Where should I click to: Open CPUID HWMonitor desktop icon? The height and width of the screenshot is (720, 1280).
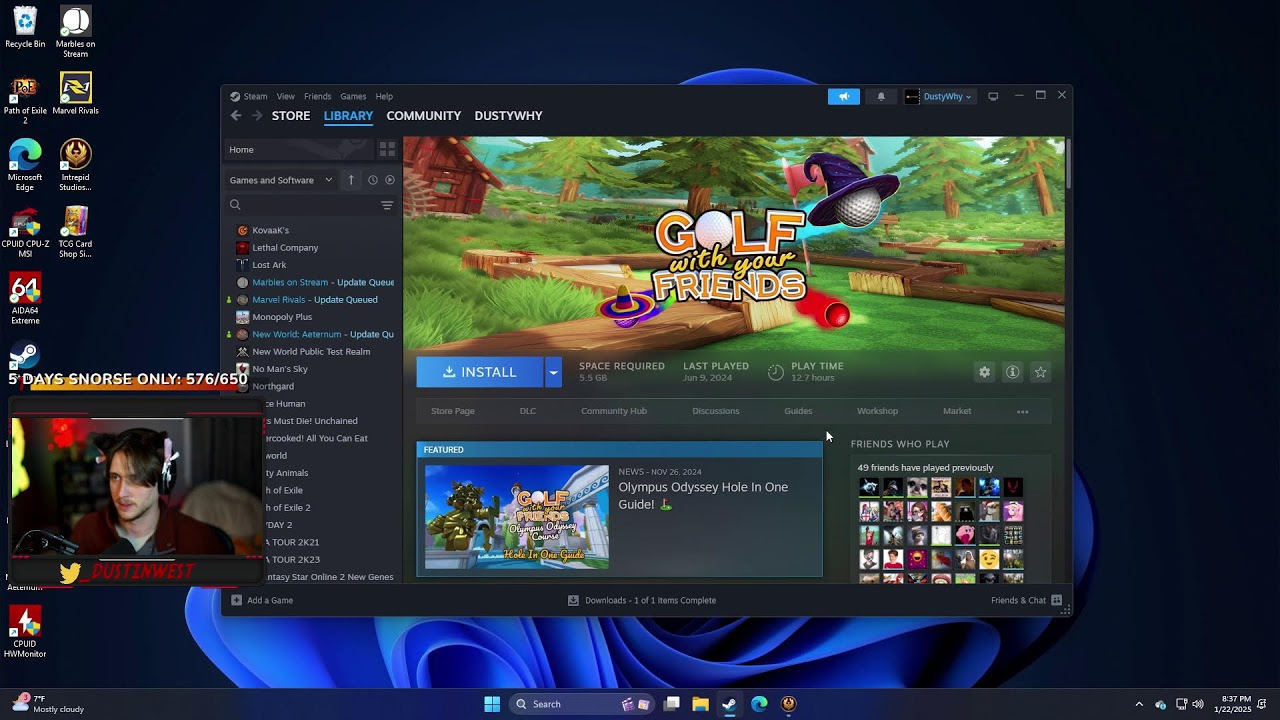tap(25, 631)
